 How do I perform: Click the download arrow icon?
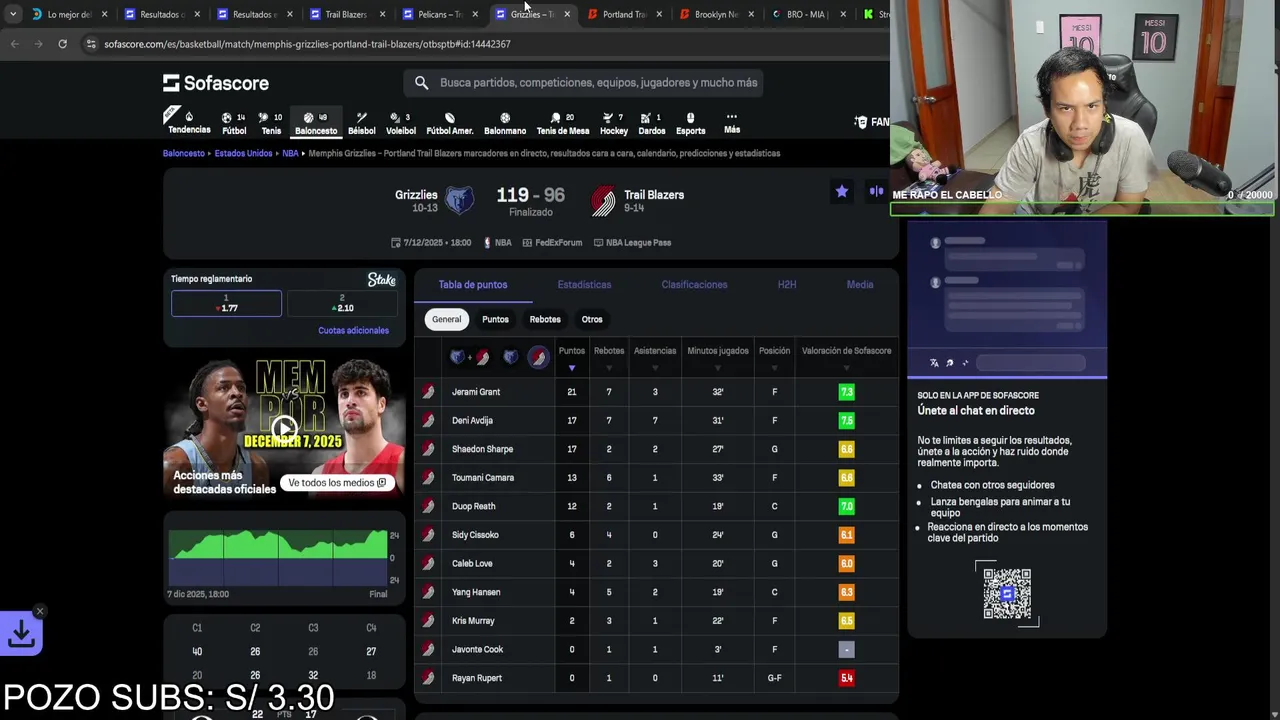point(21,634)
